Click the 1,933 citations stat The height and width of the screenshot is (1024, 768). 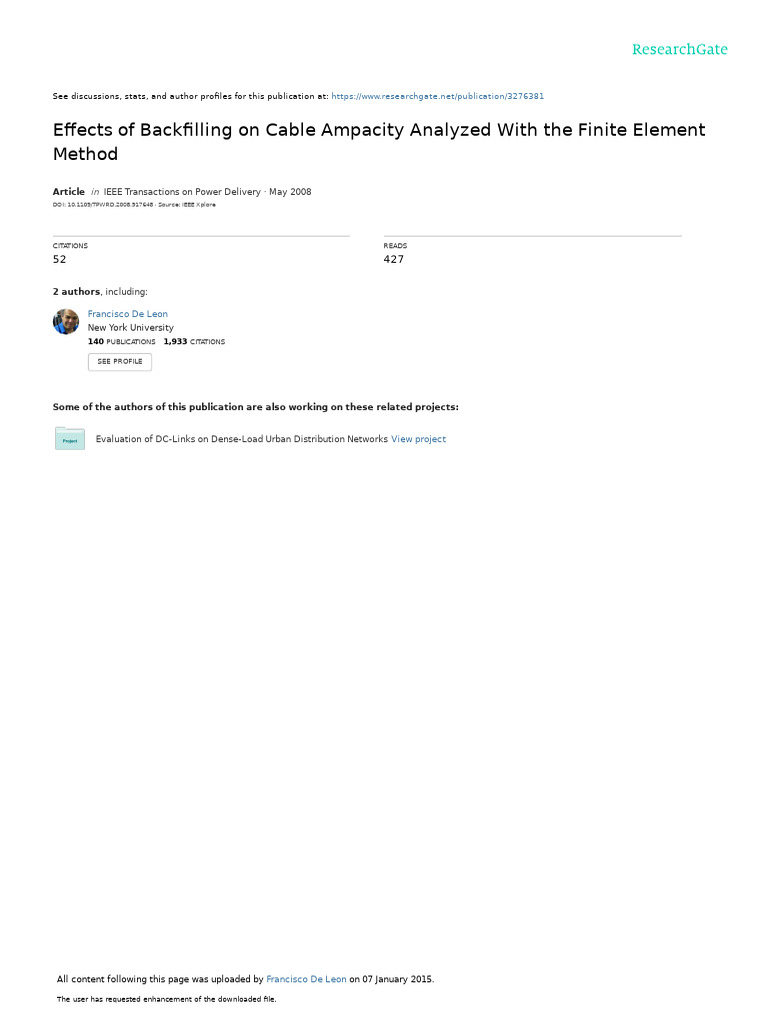point(194,342)
